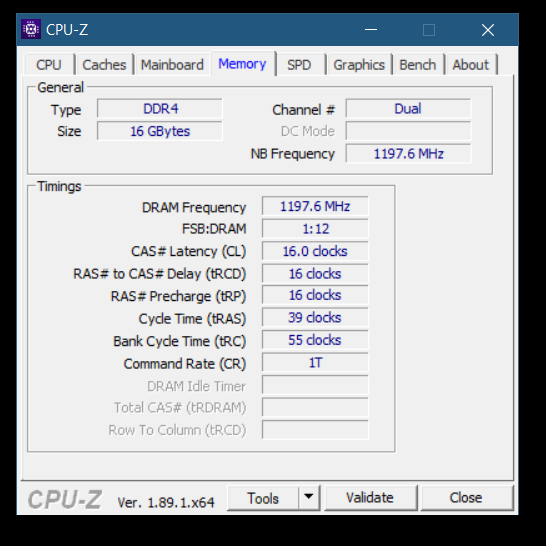Click the 'CAS# Latency (CL)' label
This screenshot has width=546, height=546.
tap(188, 251)
